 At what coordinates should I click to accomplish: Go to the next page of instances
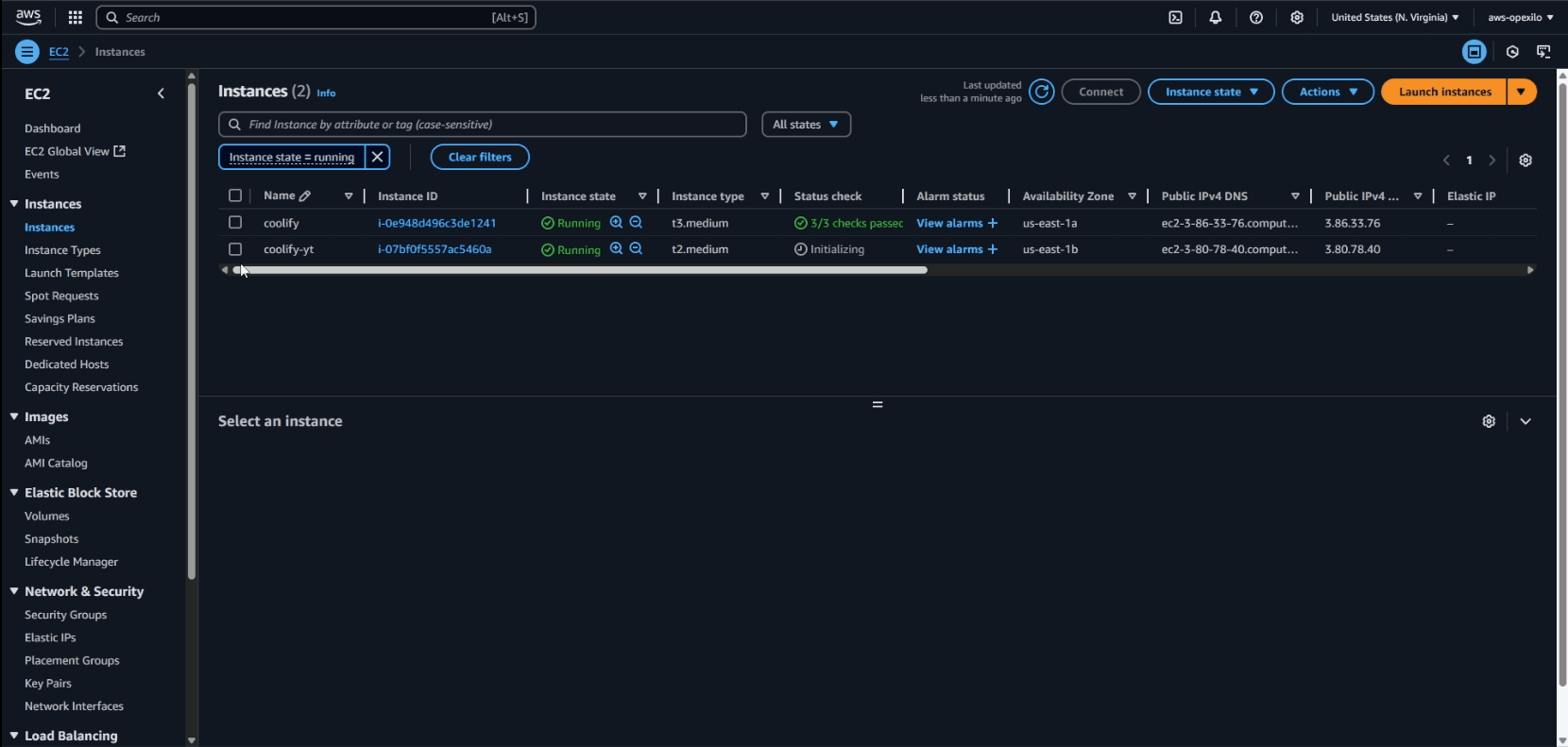pyautogui.click(x=1492, y=161)
